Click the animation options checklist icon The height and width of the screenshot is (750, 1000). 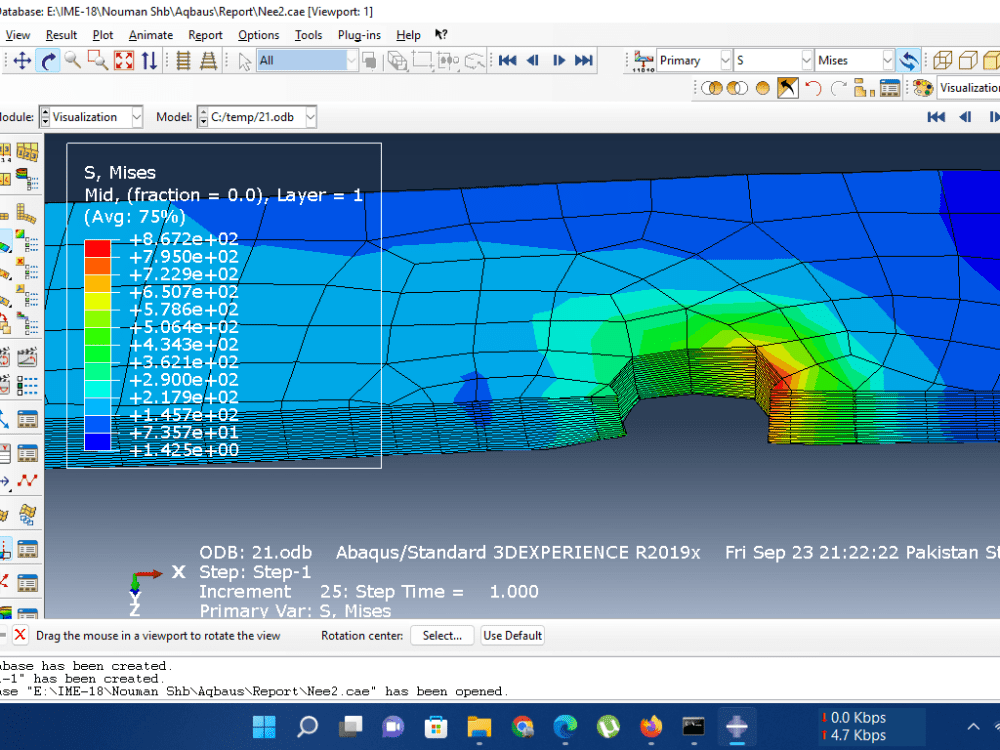click(x=27, y=385)
